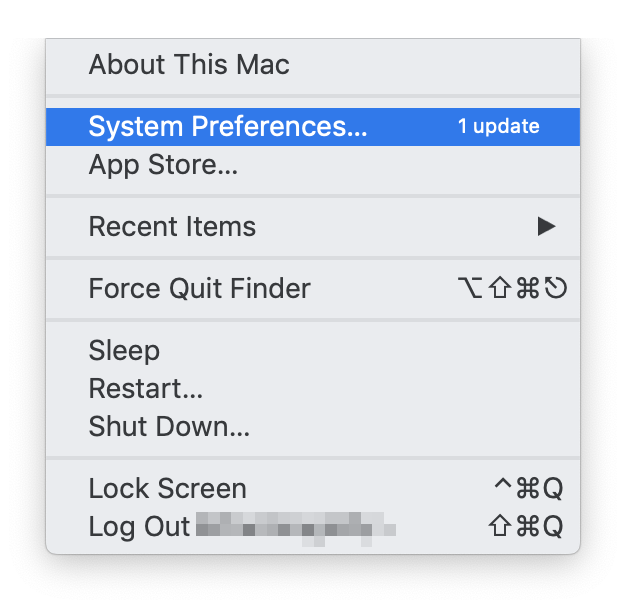
Task: Open About This Mac
Action: click(x=189, y=66)
